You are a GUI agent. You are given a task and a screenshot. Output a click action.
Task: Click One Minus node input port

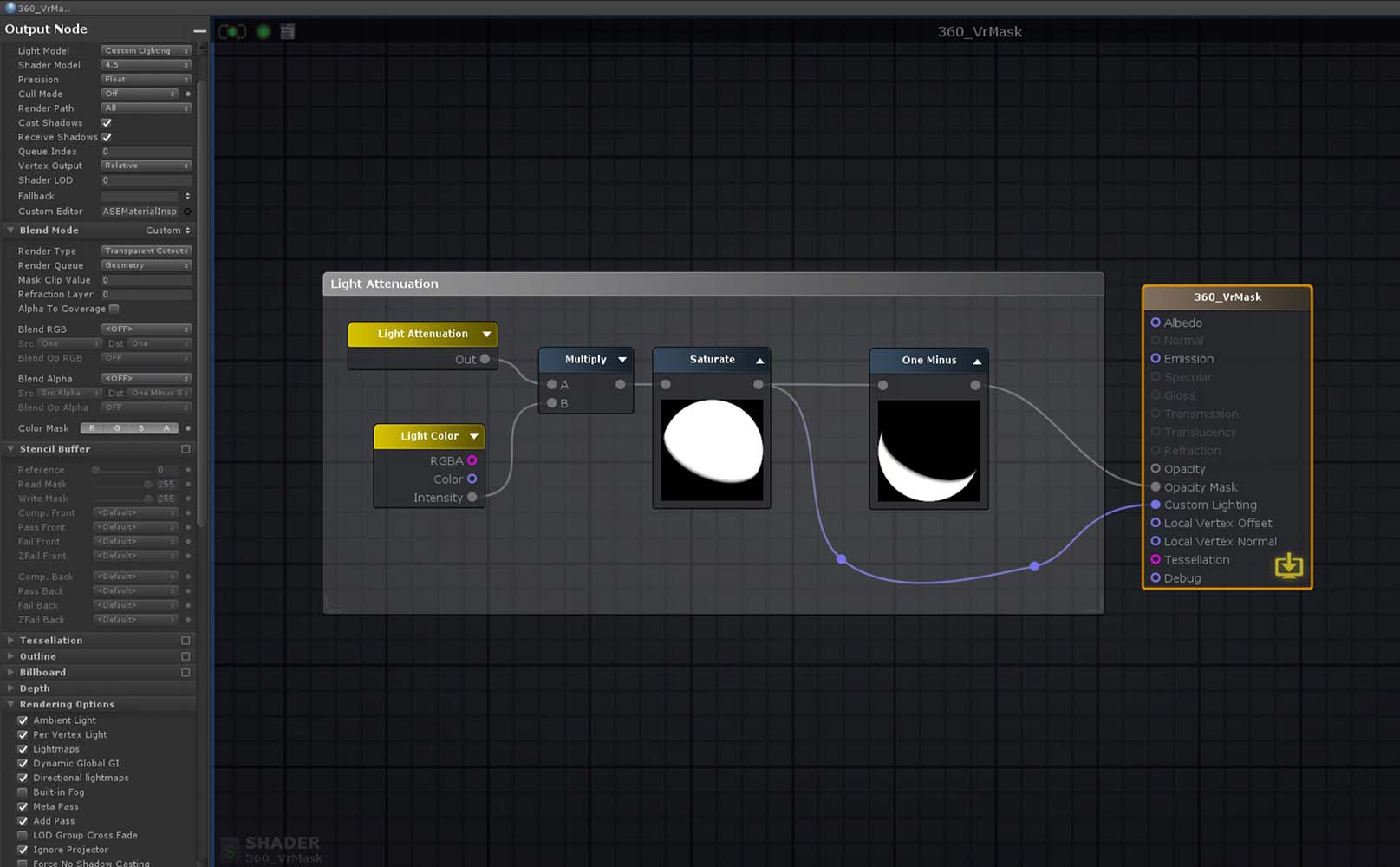pyautogui.click(x=882, y=385)
